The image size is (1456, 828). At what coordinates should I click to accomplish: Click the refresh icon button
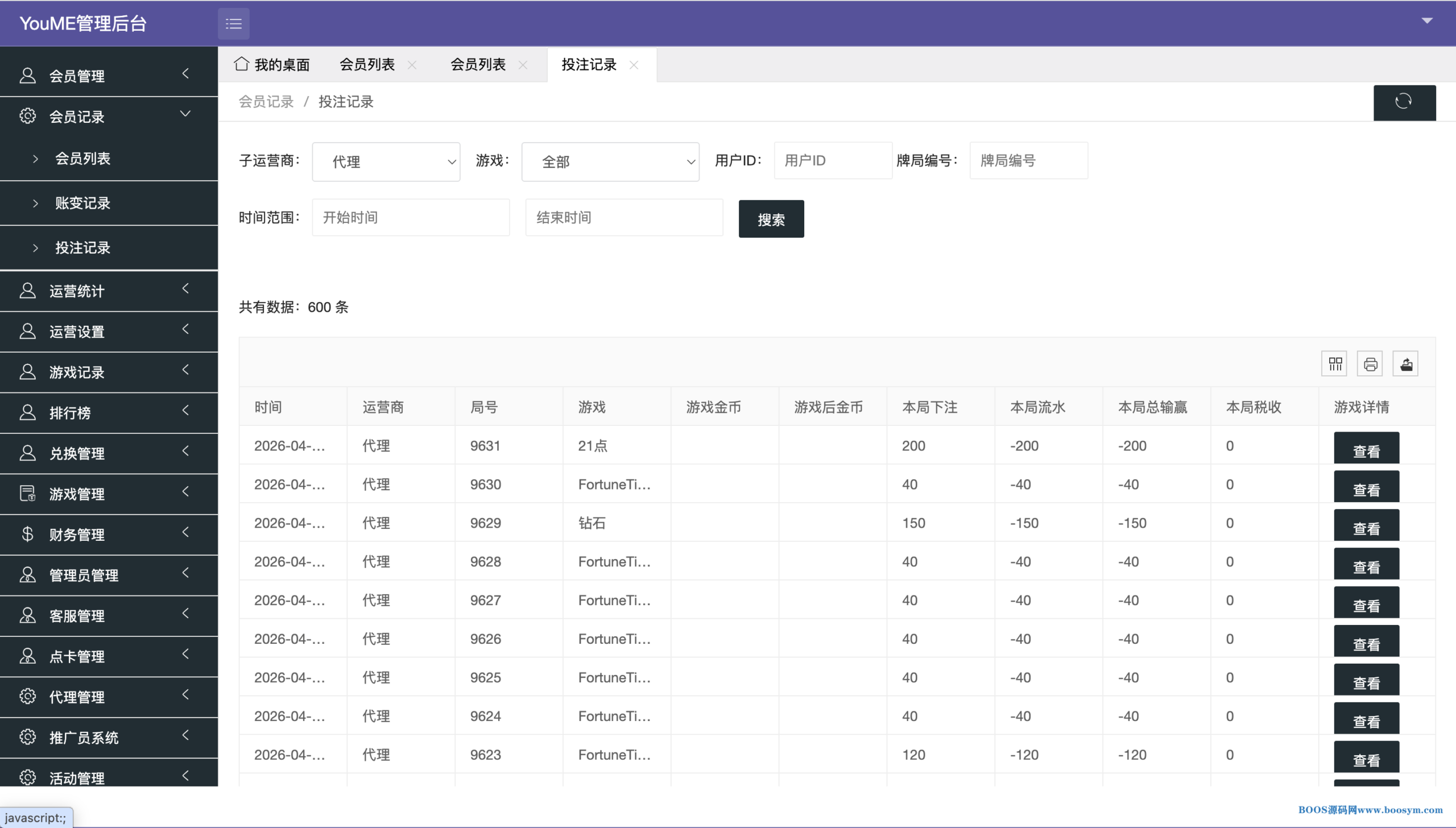1404,102
